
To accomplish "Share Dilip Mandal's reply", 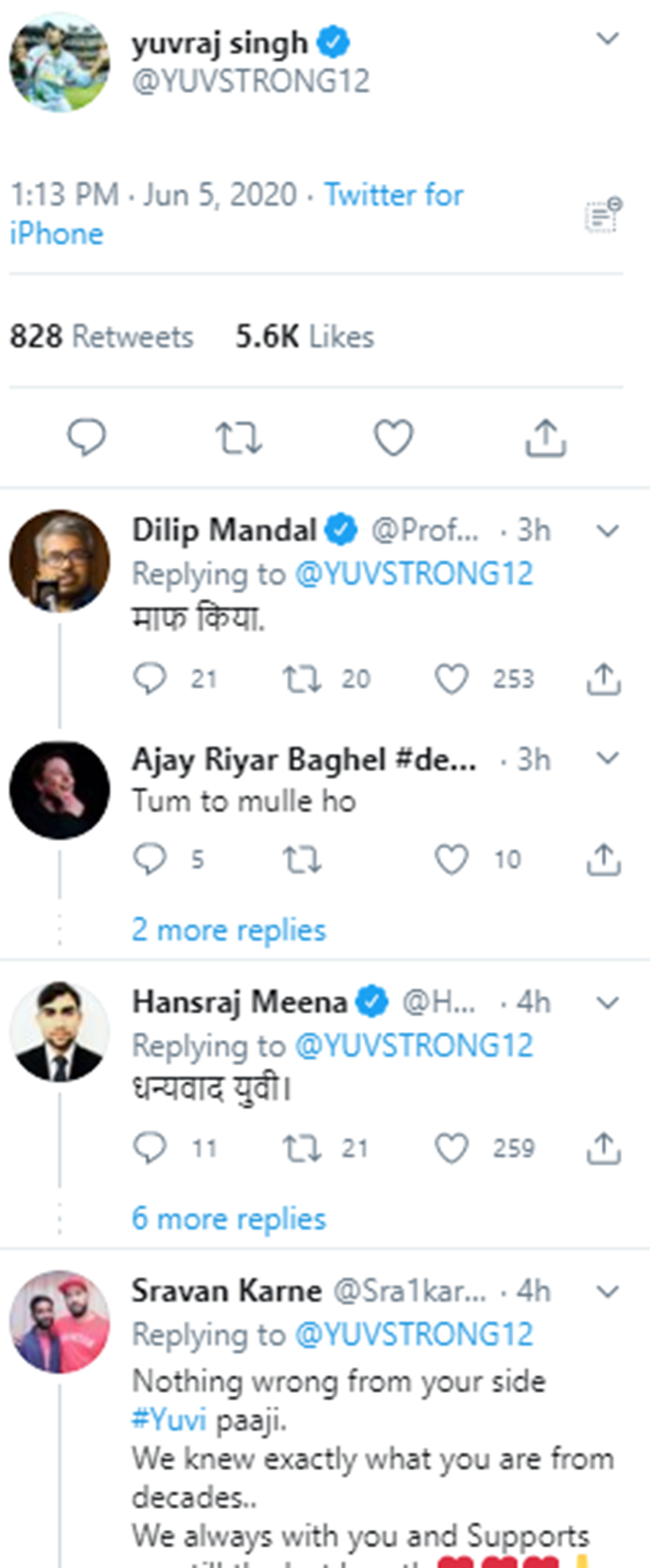I will click(x=603, y=678).
